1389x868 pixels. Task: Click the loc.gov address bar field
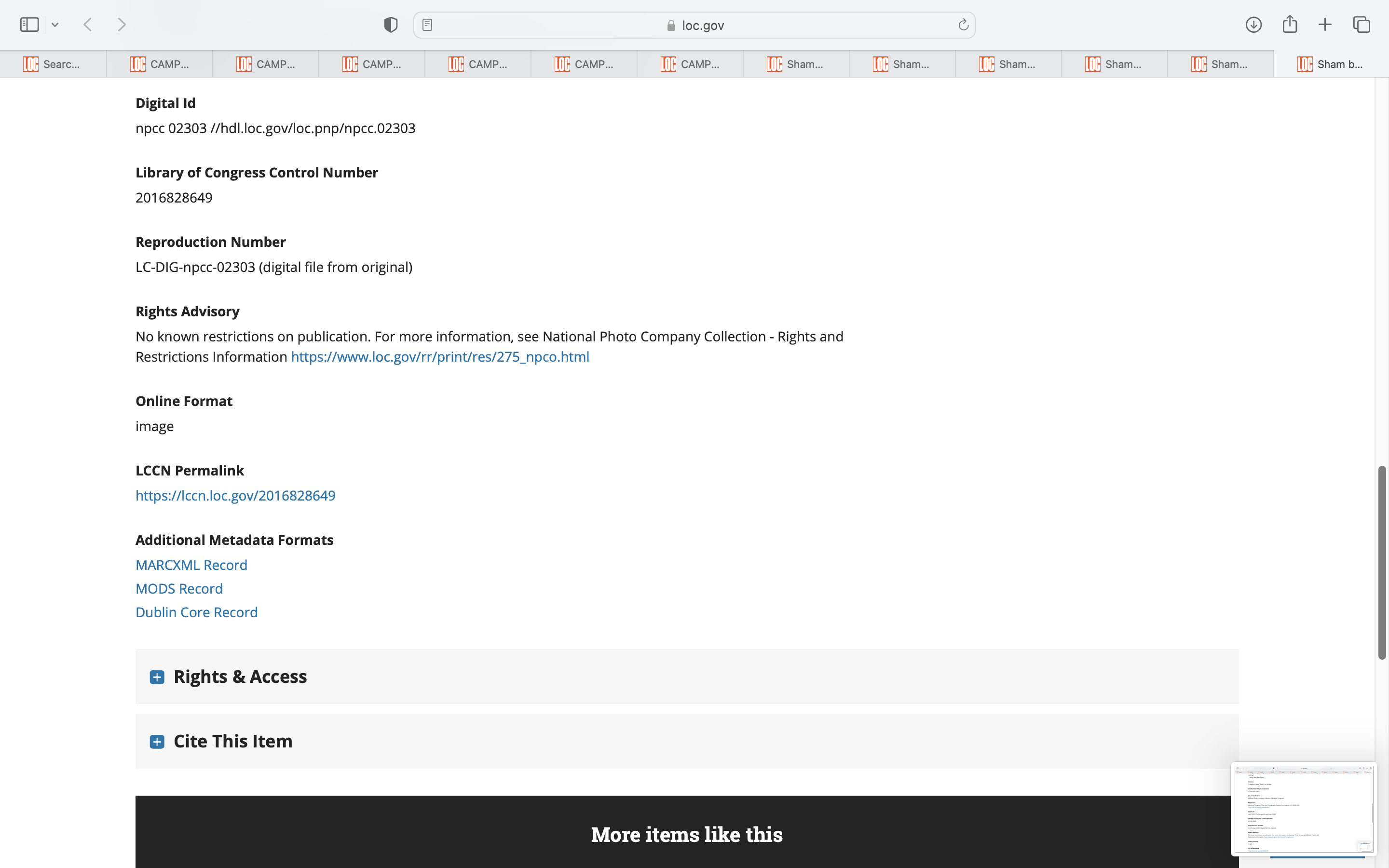pyautogui.click(x=694, y=25)
